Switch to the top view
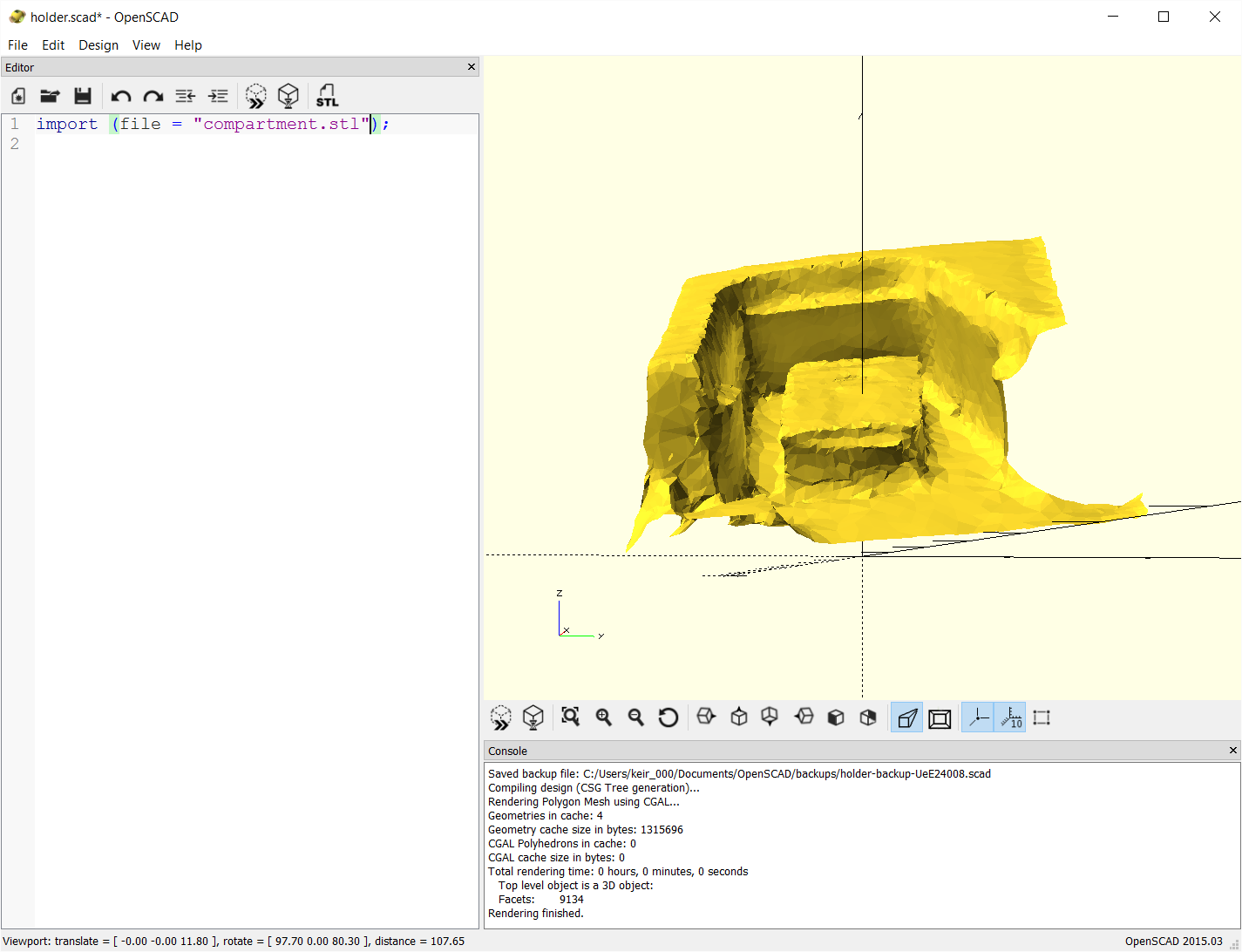Viewport: 1242px width, 952px height. pyautogui.click(x=739, y=717)
